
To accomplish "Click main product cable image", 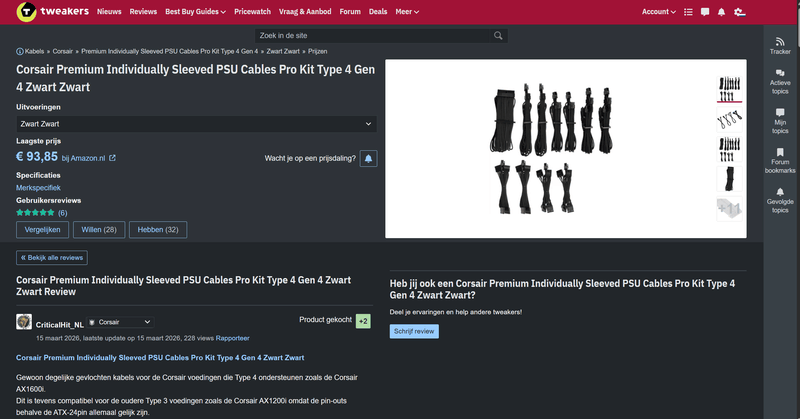I will pos(551,149).
